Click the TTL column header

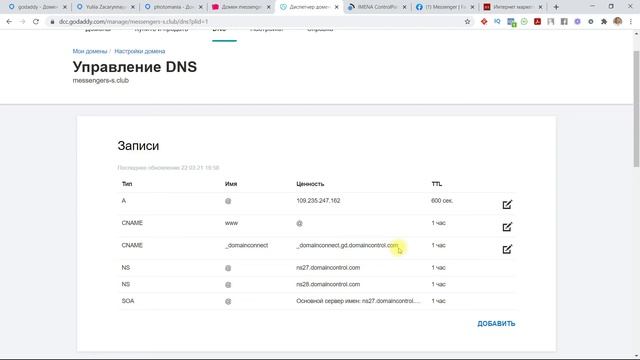tap(437, 184)
